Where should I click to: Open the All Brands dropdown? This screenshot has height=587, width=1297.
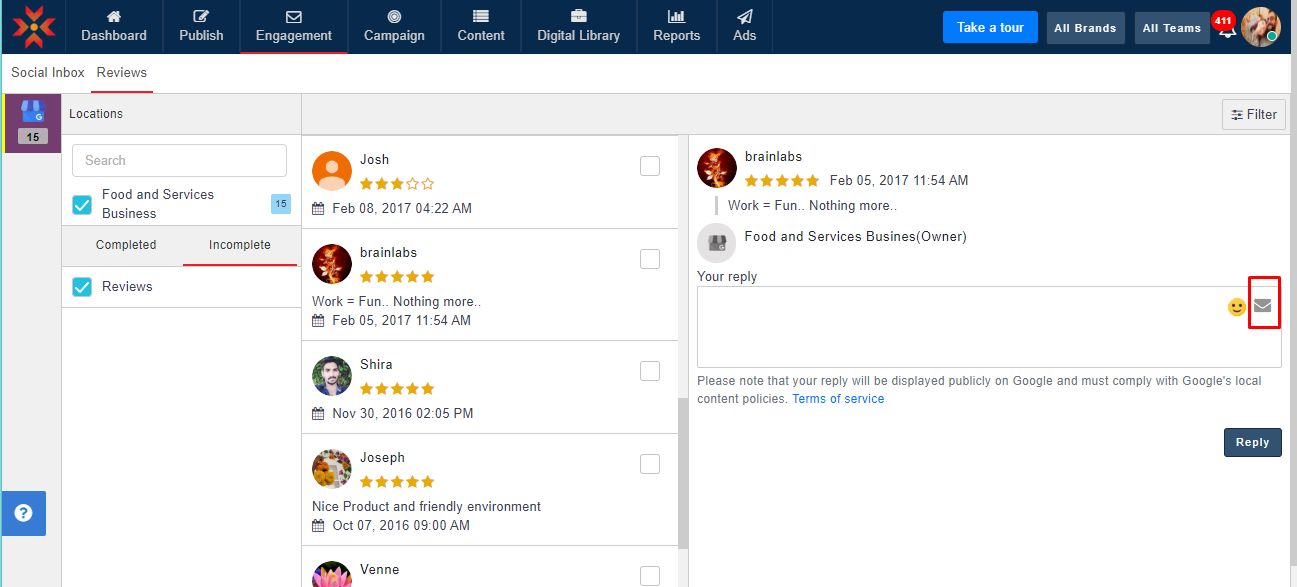[x=1085, y=28]
